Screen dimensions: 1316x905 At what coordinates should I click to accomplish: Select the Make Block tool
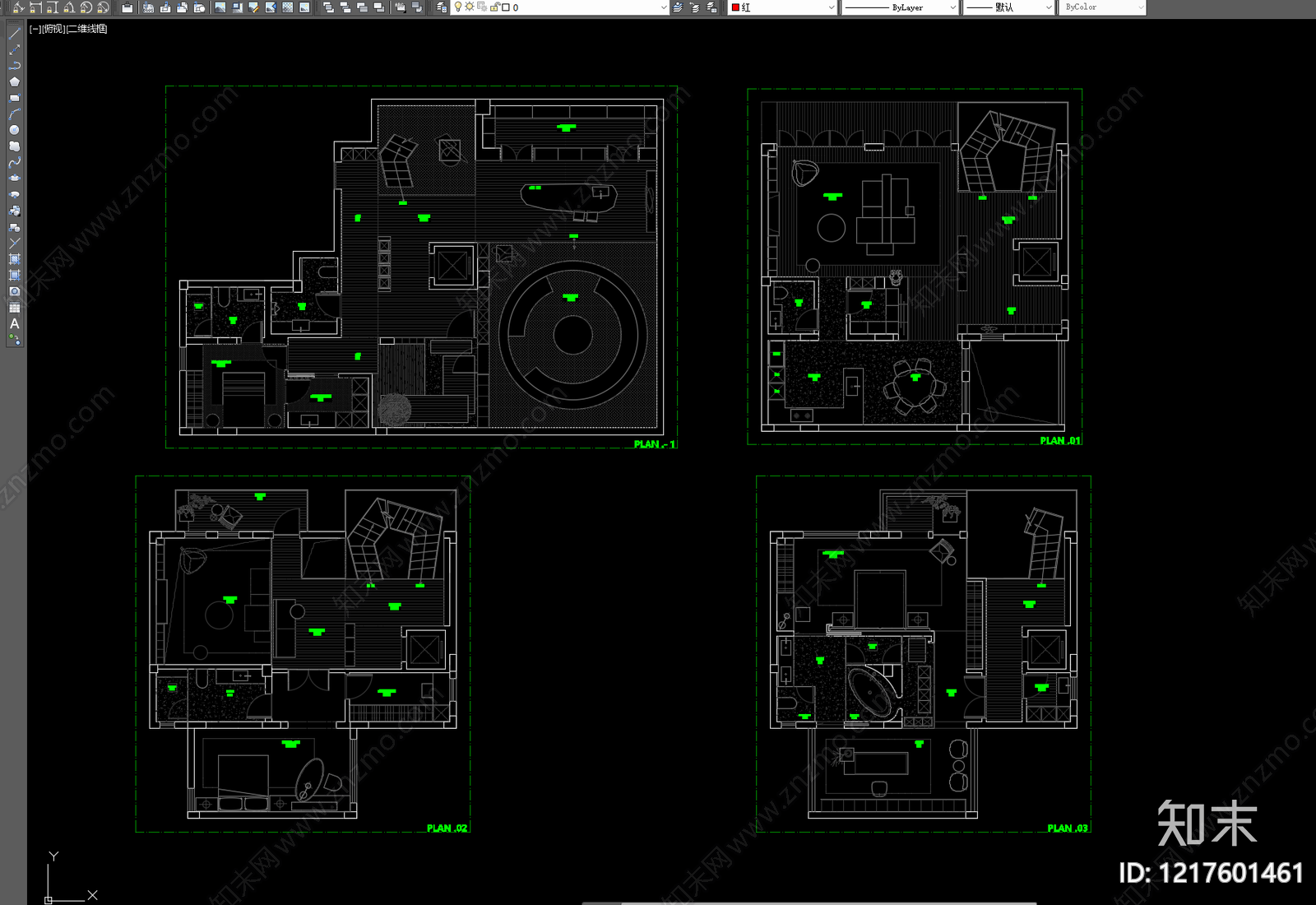[x=15, y=227]
